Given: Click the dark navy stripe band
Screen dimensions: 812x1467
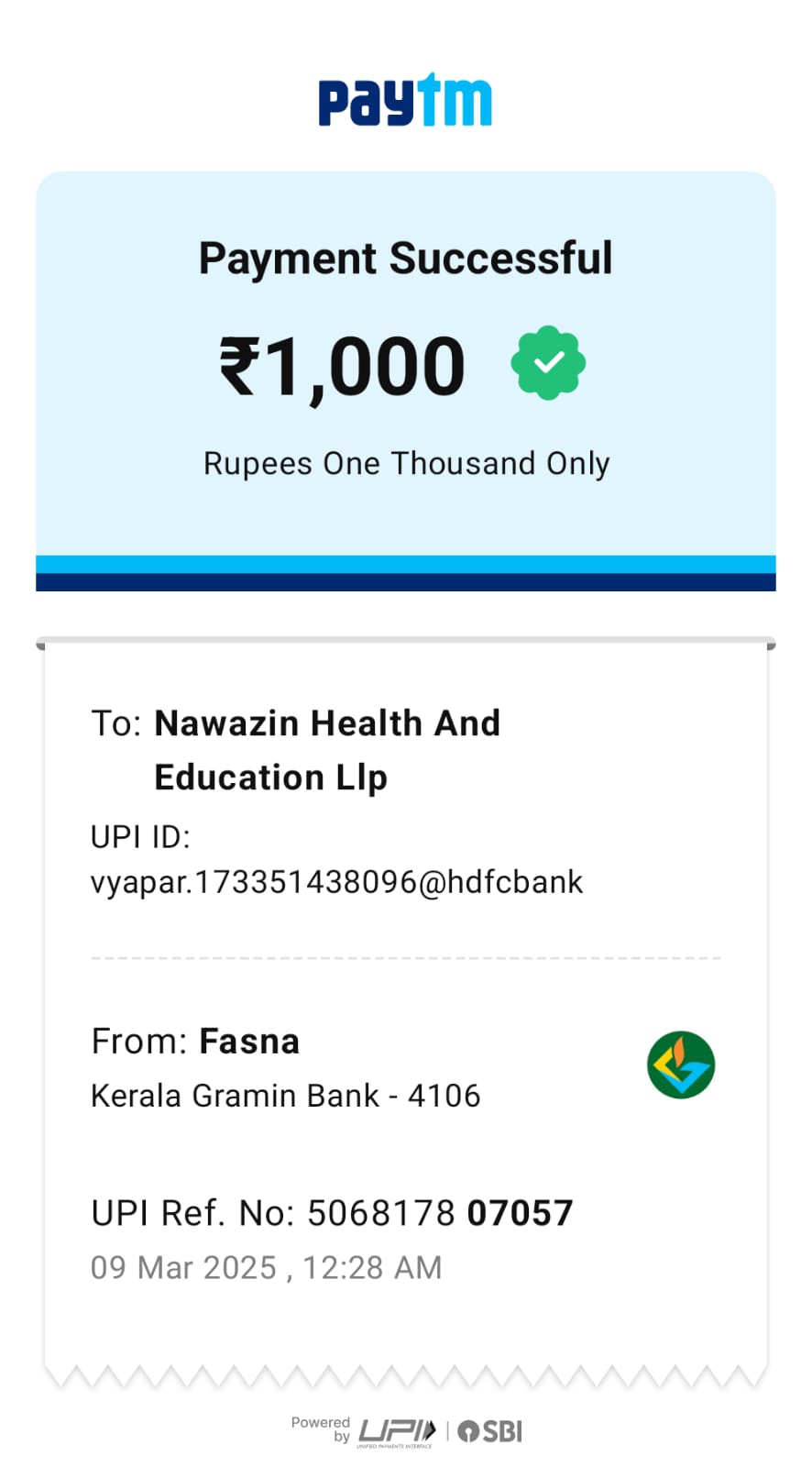Looking at the screenshot, I should [406, 582].
